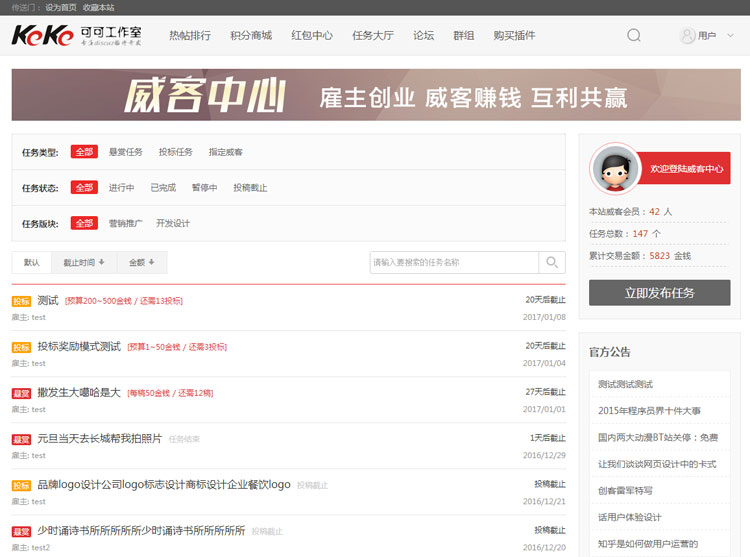Click the date 2017/01/08
The height and width of the screenshot is (557, 750).
tap(544, 317)
